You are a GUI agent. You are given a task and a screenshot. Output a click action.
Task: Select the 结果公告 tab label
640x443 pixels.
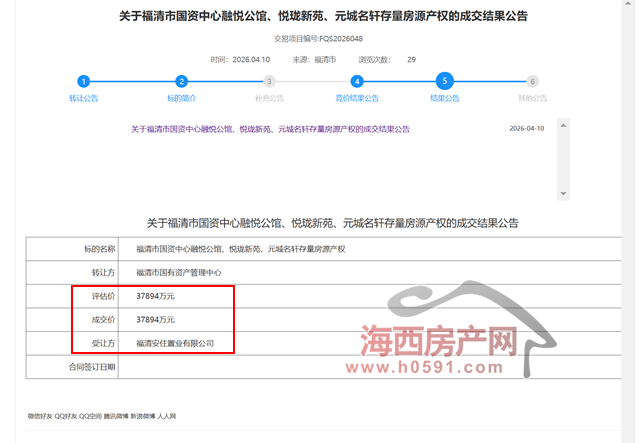click(444, 99)
